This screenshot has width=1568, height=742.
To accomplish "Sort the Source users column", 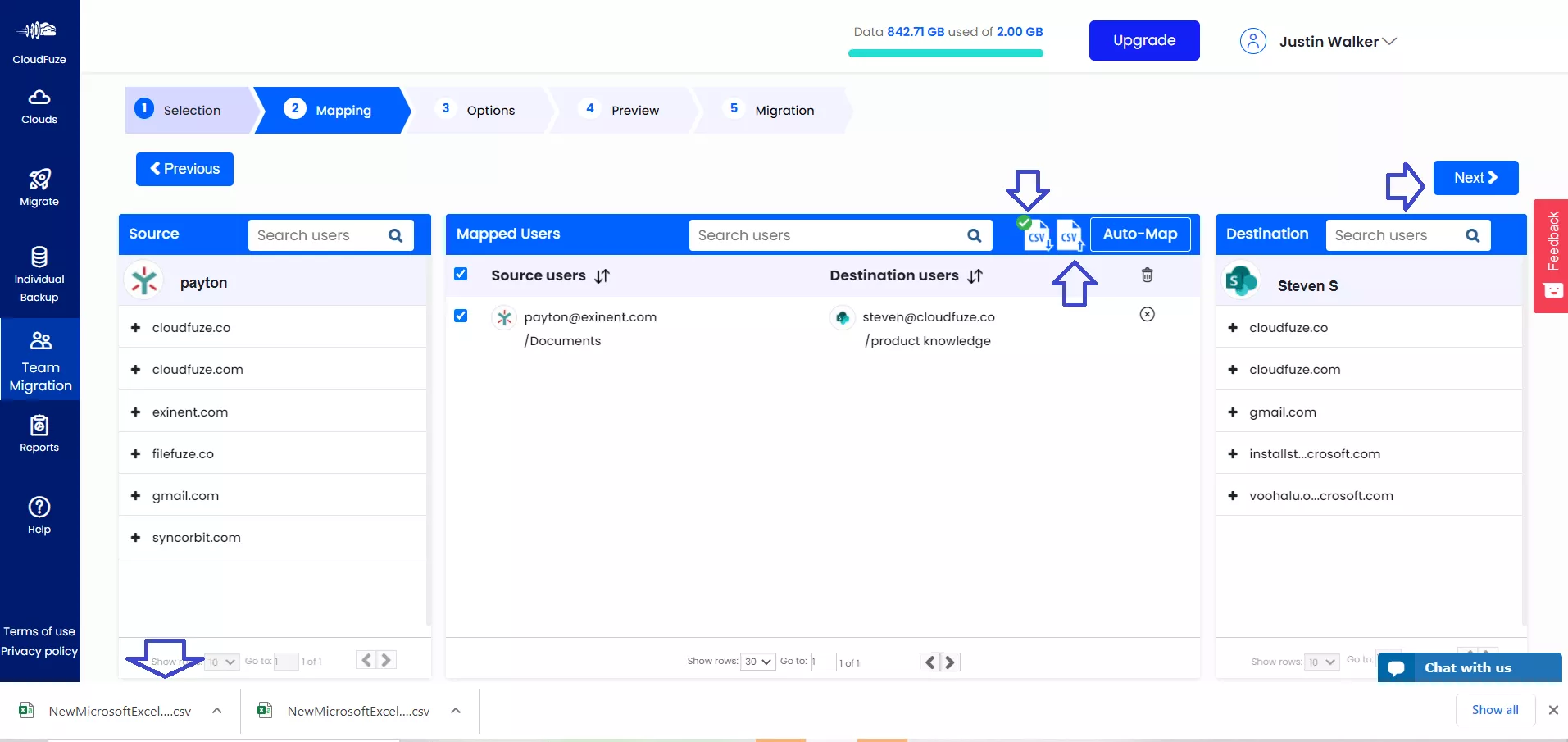I will [602, 276].
